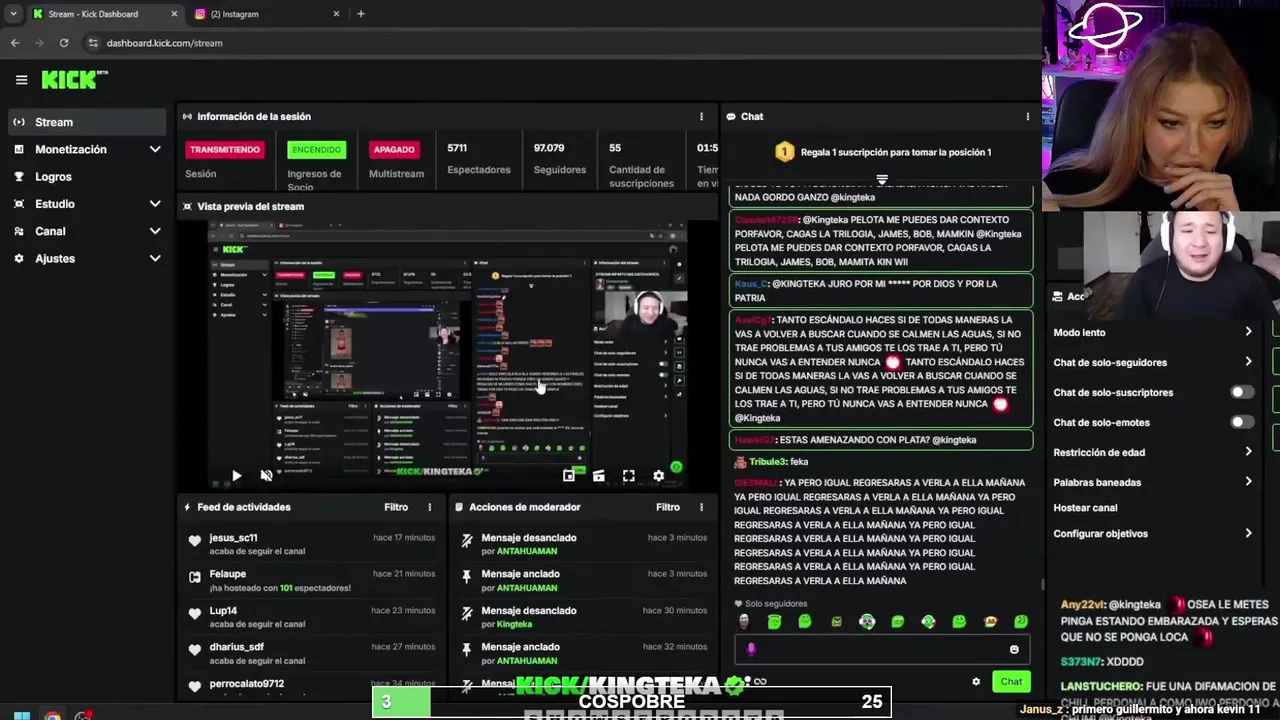Viewport: 1280px width, 720px height.
Task: Open chat settings gear beside Chat button
Action: click(976, 682)
